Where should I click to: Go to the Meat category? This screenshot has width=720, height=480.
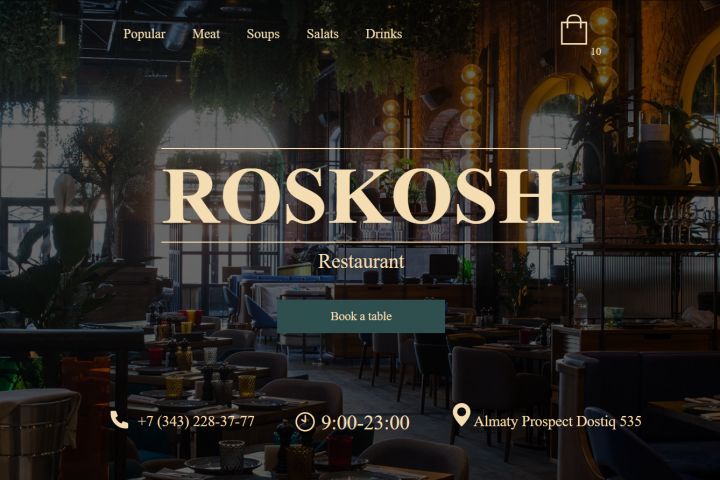click(206, 34)
